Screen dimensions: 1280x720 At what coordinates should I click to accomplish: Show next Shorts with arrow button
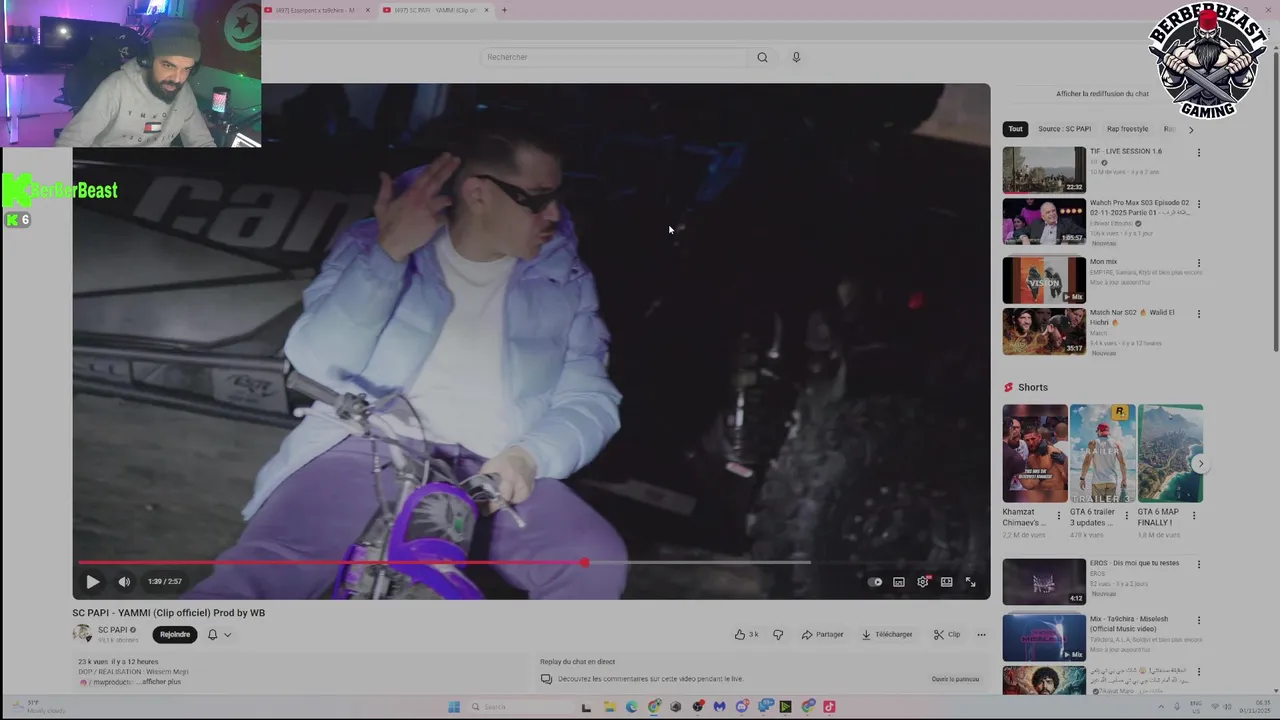point(1200,464)
